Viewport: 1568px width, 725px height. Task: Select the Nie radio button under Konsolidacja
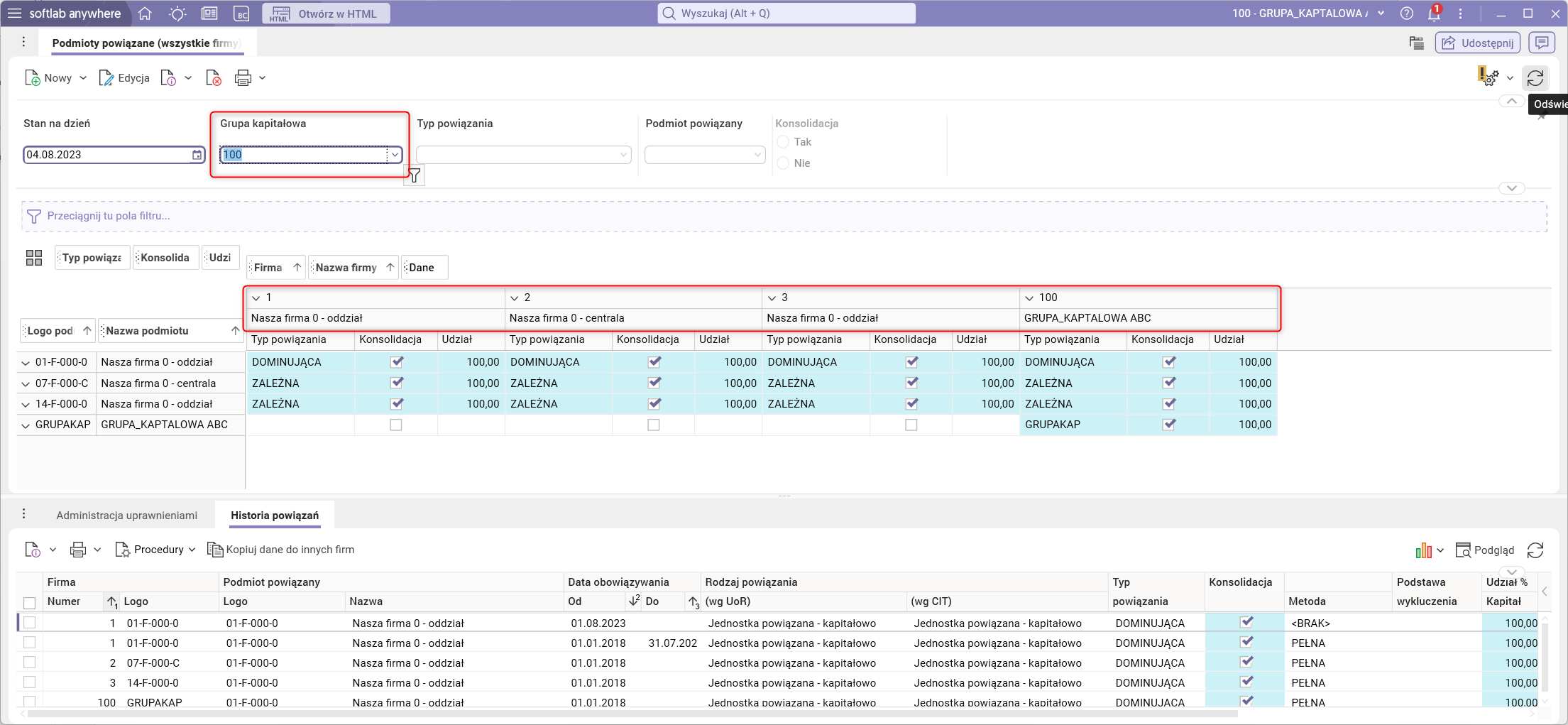784,163
